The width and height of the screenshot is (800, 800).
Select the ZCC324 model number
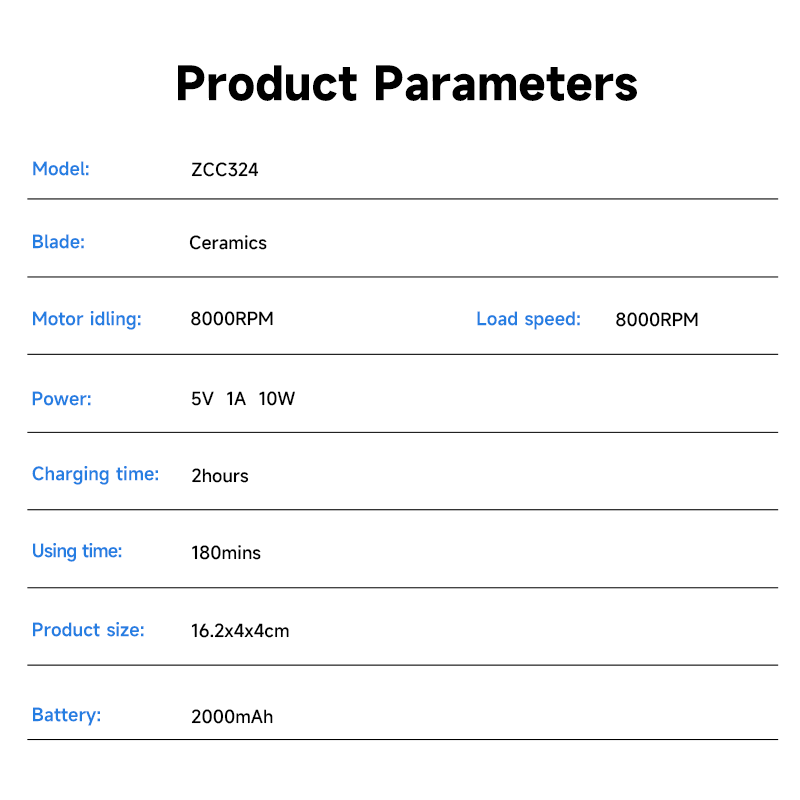(x=224, y=170)
